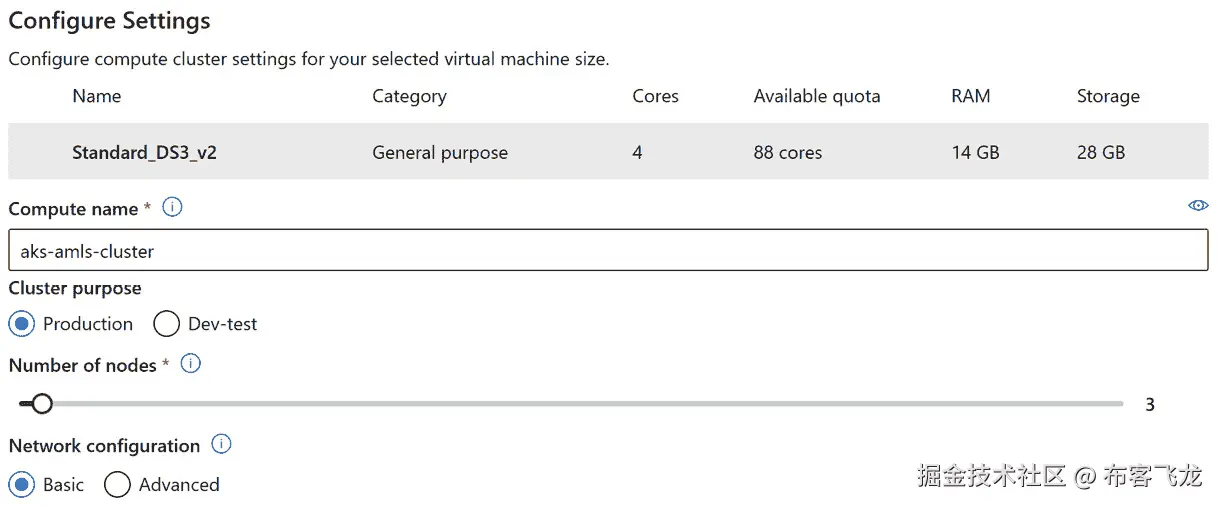Click the General purpose category cell
The height and width of the screenshot is (506, 1219).
tap(440, 153)
